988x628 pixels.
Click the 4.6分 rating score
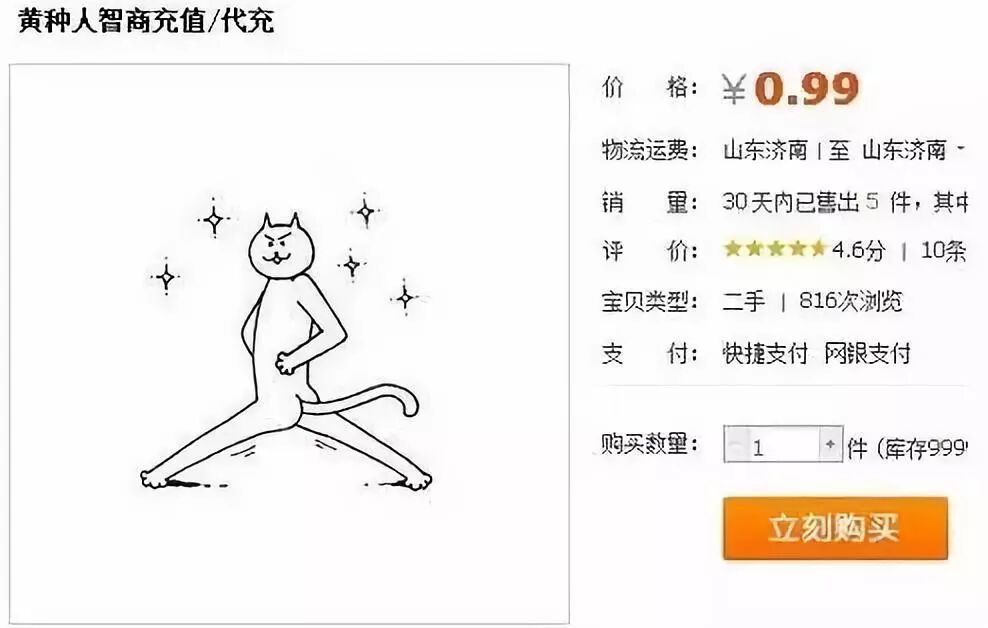click(858, 251)
